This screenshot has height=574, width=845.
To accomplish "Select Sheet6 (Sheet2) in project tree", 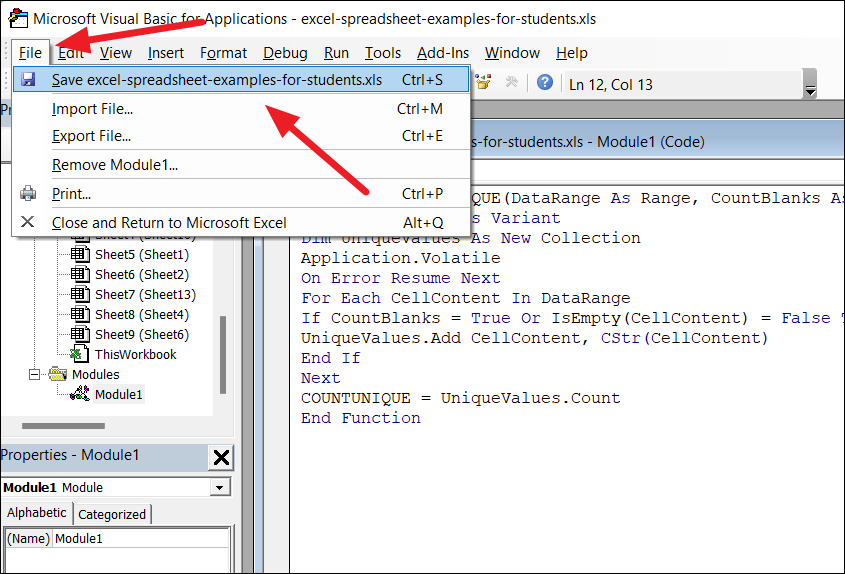I will (142, 274).
